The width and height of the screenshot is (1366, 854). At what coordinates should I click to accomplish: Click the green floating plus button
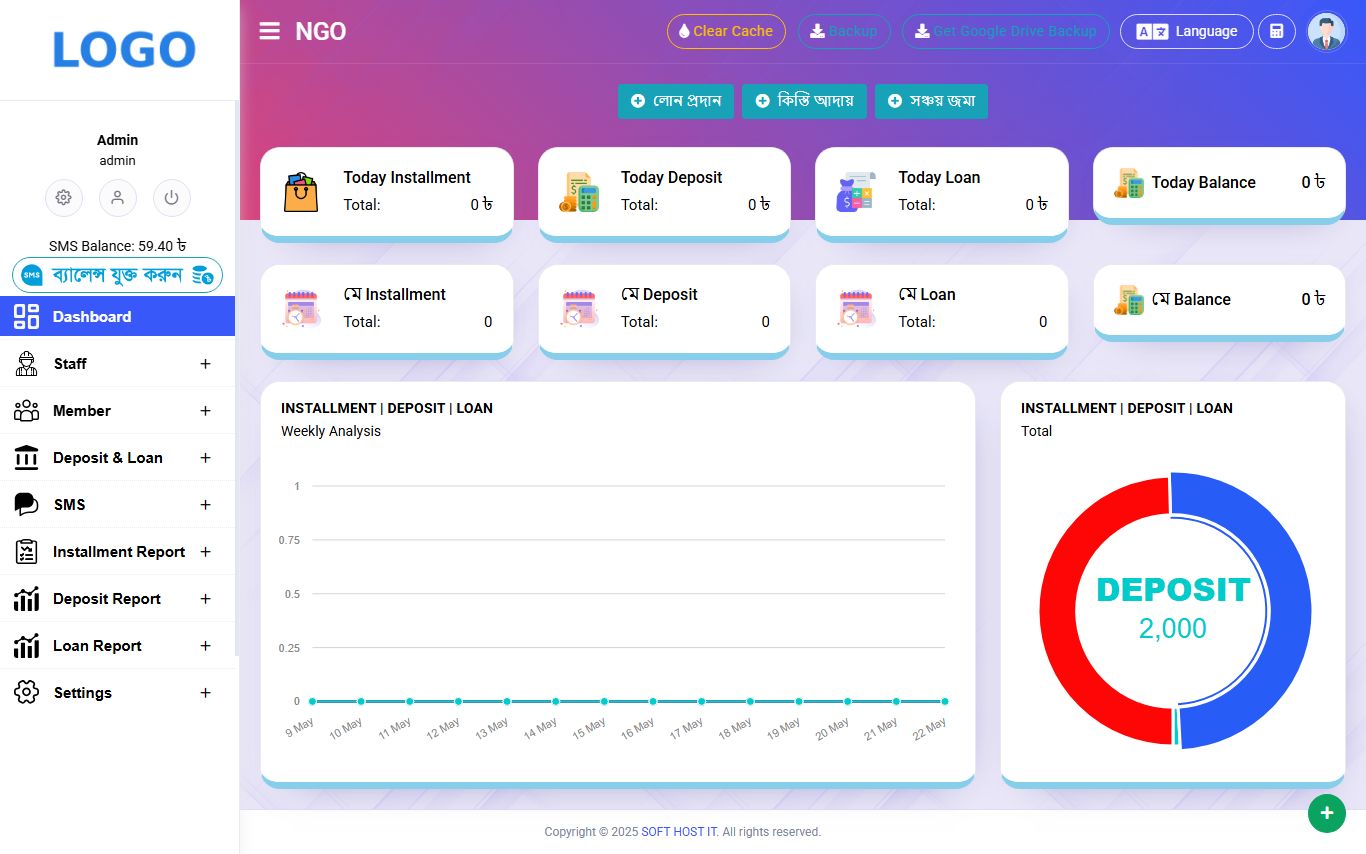[1327, 813]
